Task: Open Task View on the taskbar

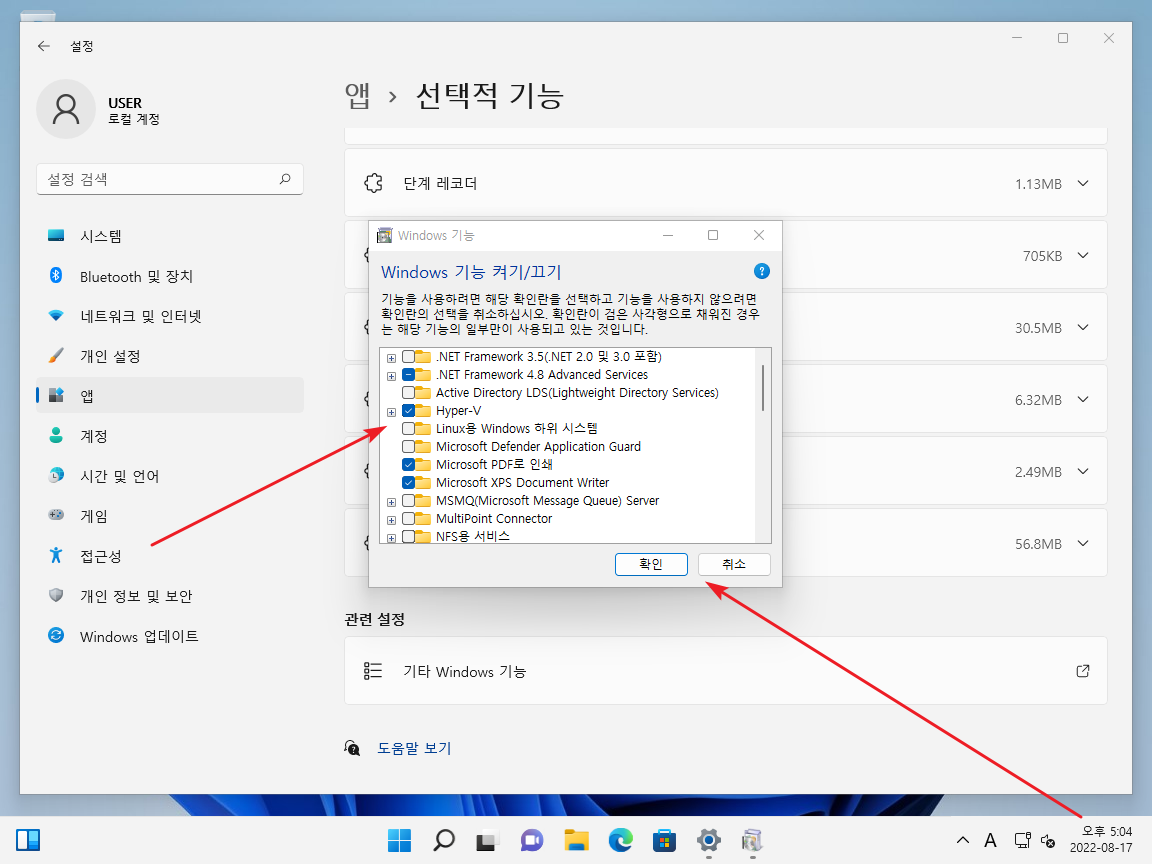Action: pos(487,840)
